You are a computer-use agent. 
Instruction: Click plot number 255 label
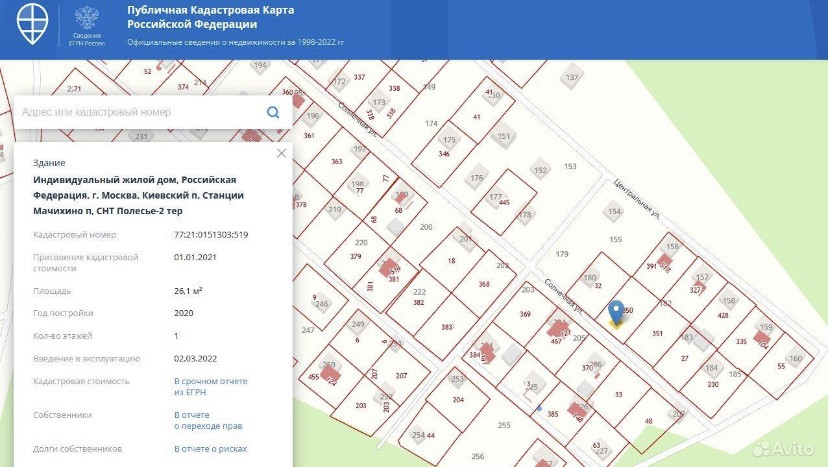point(504,425)
